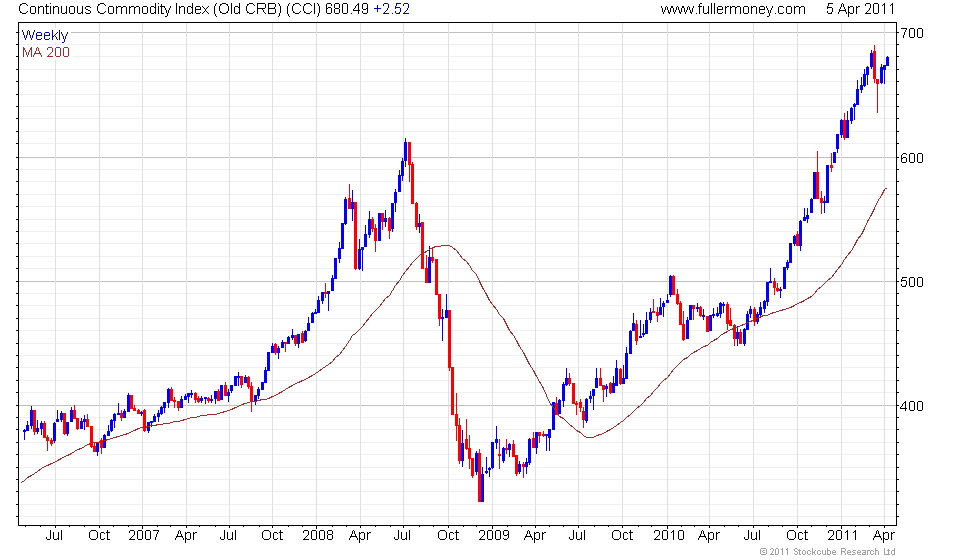Click the 'Oct' x-axis label just before 2007
Screen dimensions: 980x560
(99, 535)
